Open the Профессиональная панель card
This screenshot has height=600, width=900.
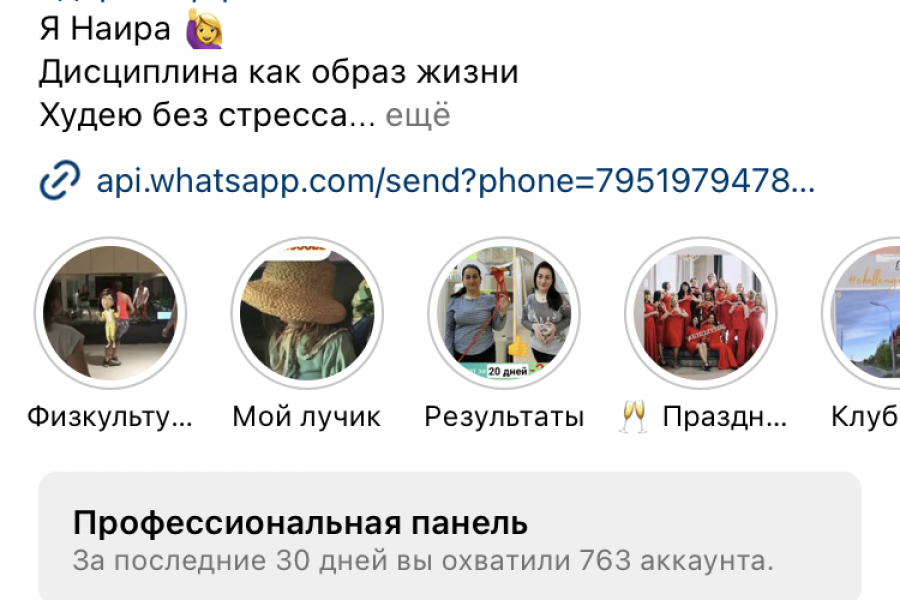point(450,536)
